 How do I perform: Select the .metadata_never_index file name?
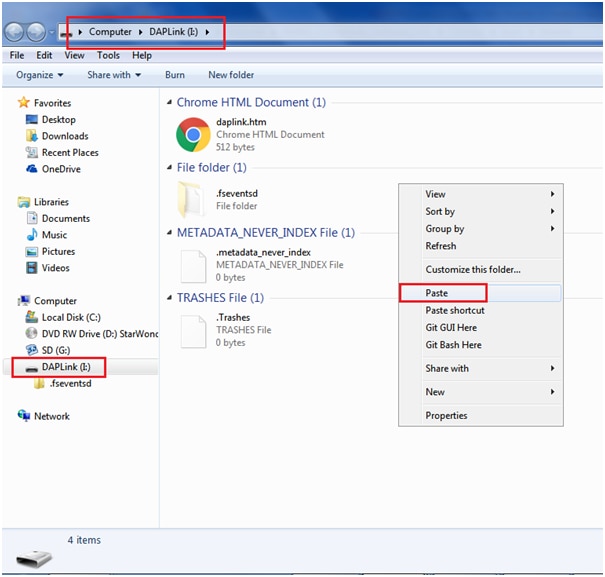tap(263, 252)
